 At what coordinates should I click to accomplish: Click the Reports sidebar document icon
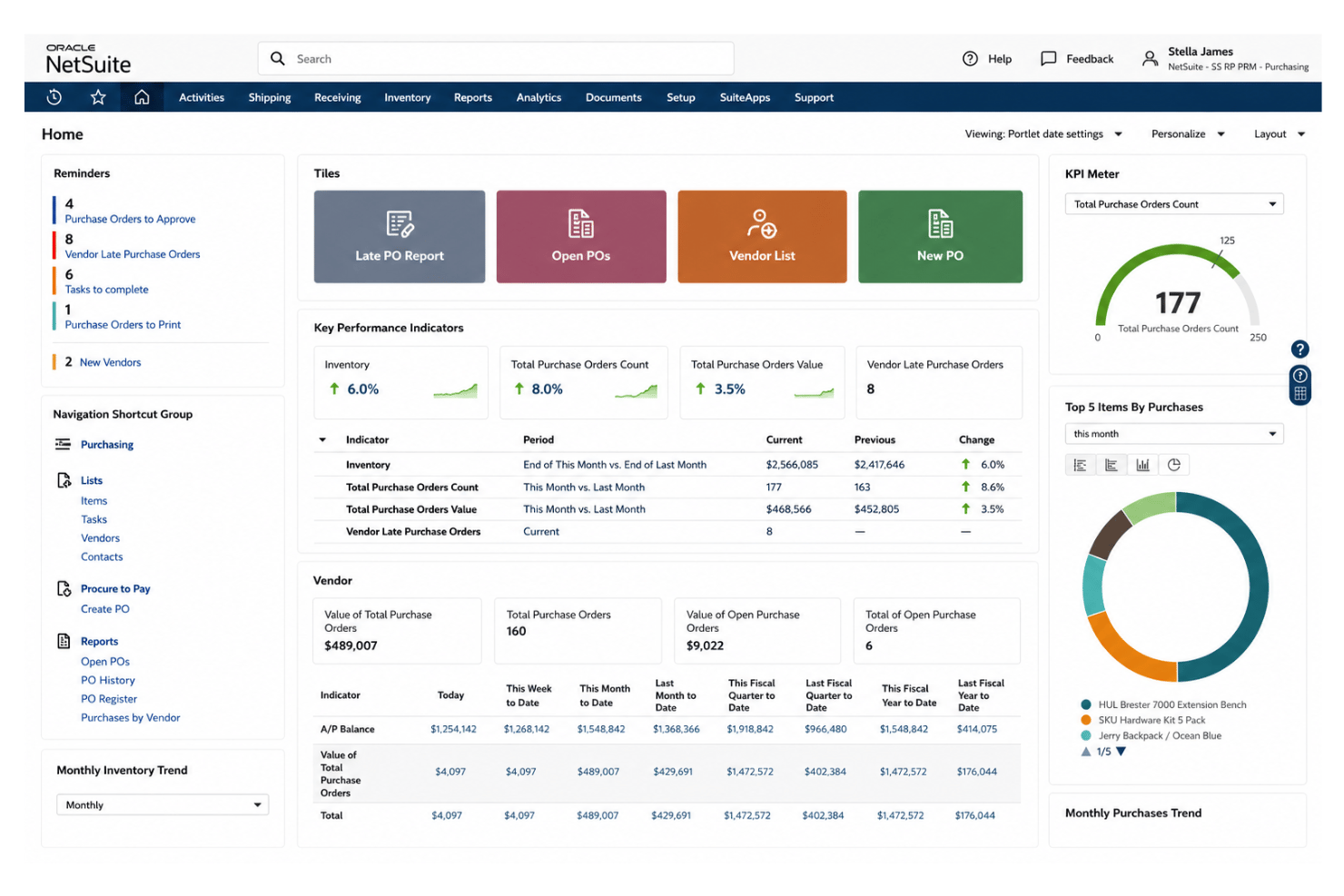click(x=64, y=641)
